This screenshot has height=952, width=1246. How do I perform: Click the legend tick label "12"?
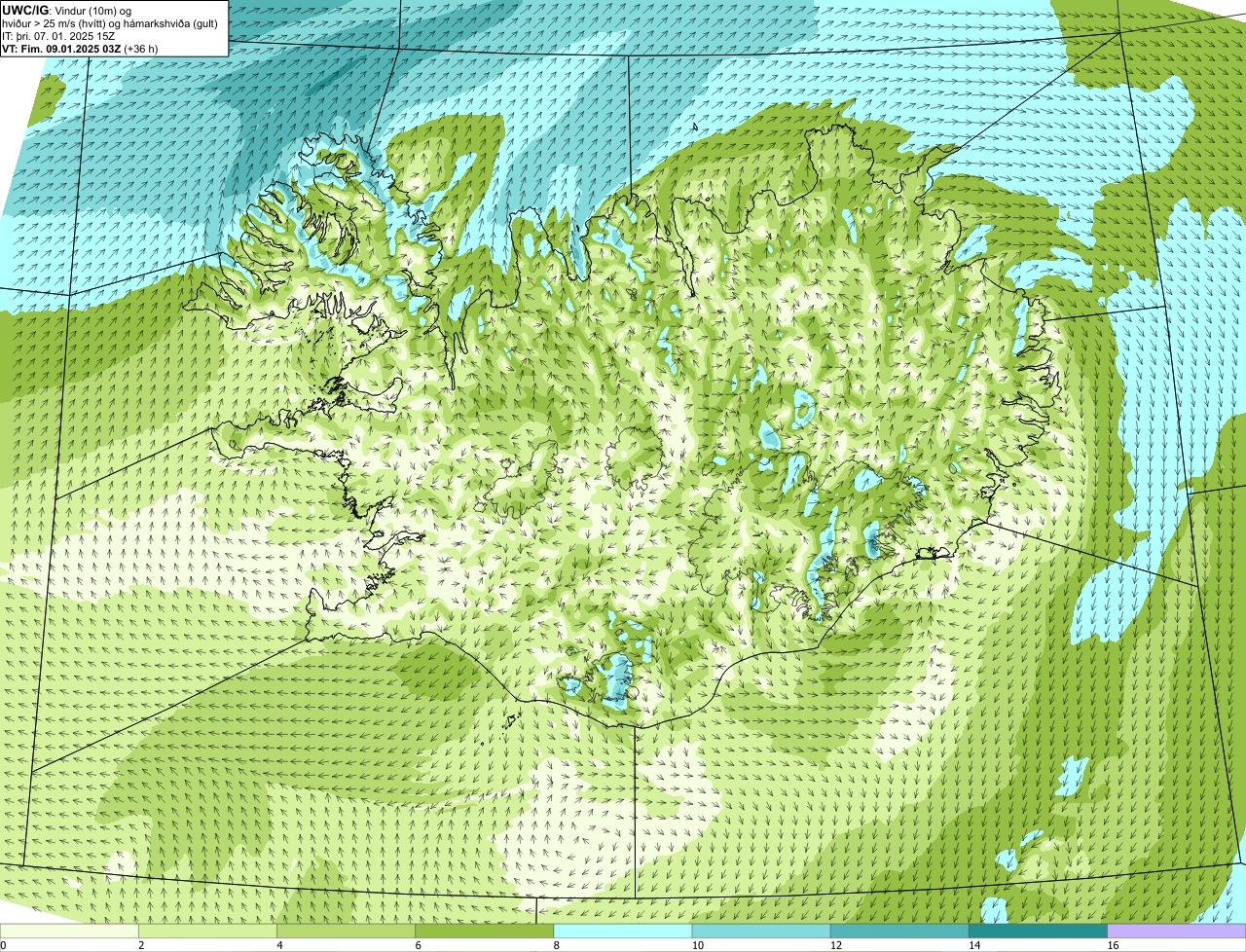click(x=835, y=945)
